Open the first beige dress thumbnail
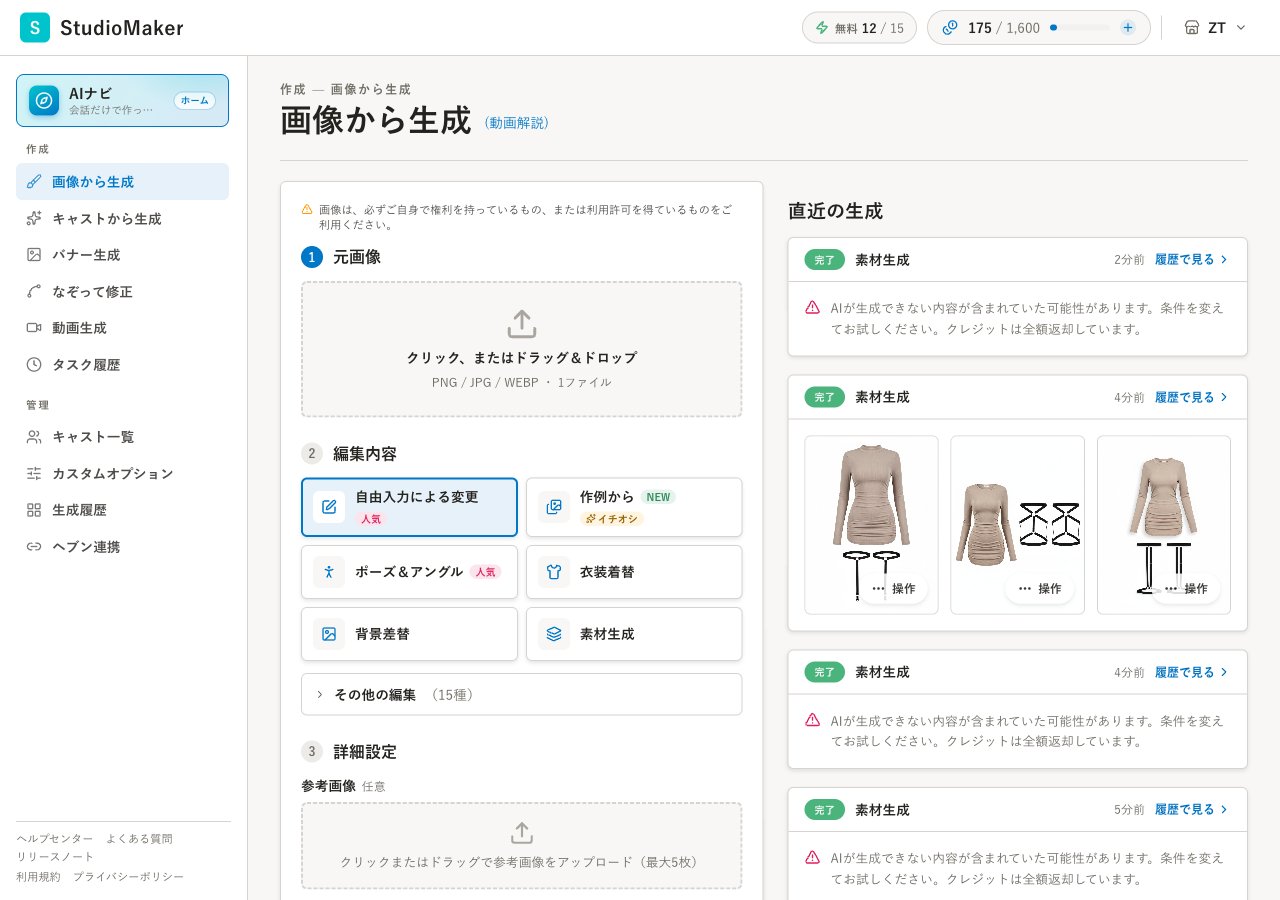 tap(871, 525)
